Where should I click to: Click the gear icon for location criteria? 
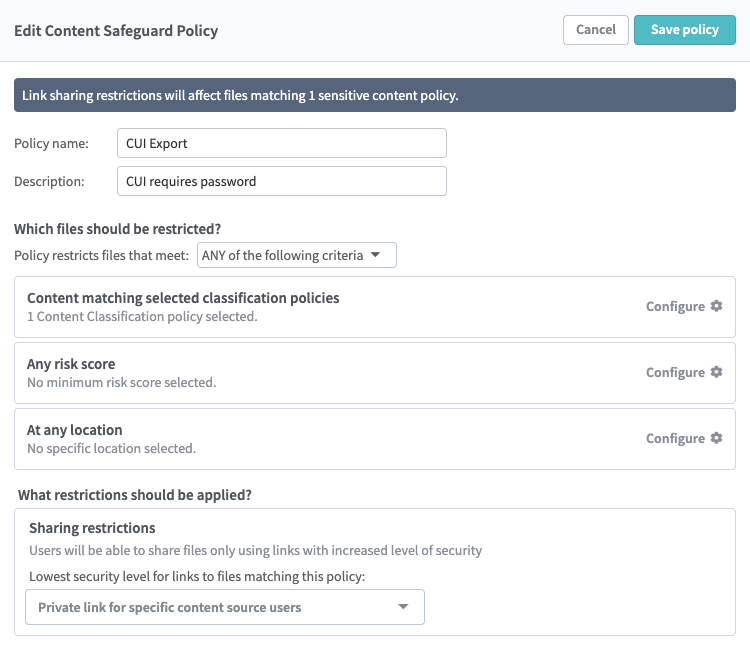click(716, 438)
